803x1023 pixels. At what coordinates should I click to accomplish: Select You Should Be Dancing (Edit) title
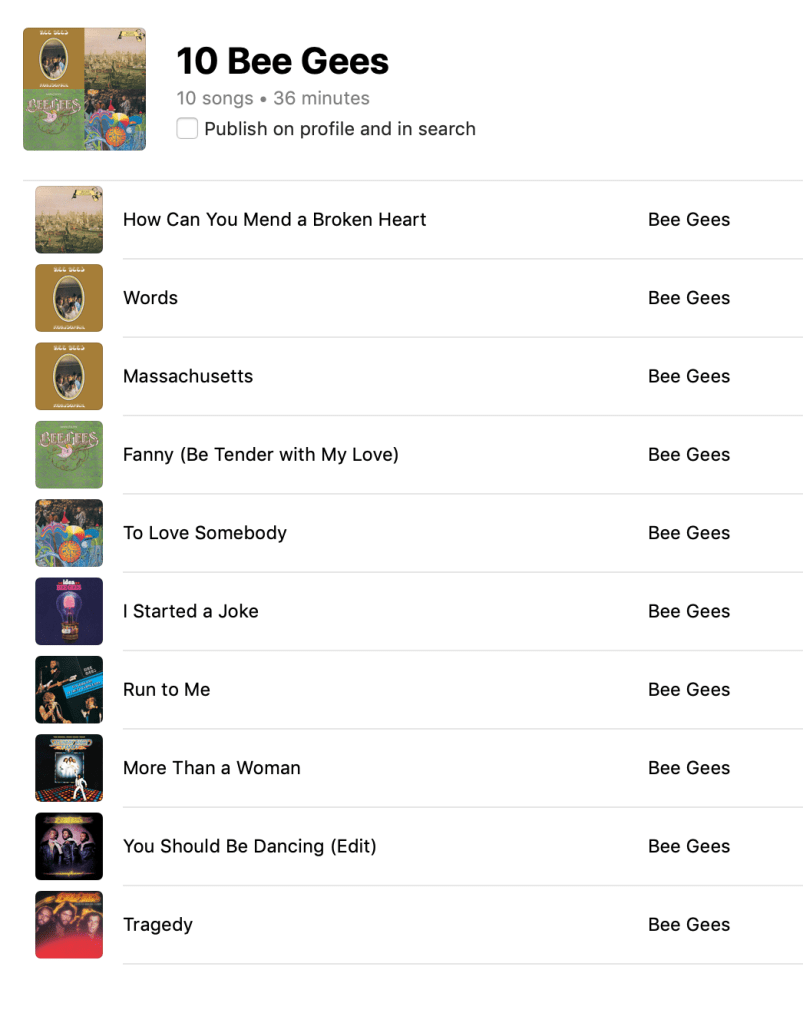(249, 846)
